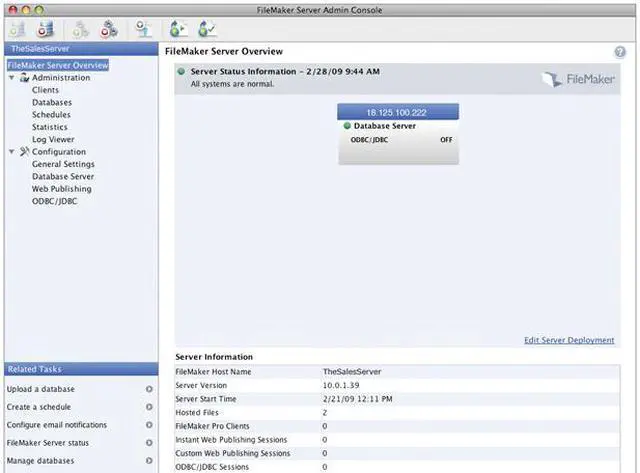The image size is (640, 473).
Task: Click the Stop Database Server toolbar icon
Action: coord(45,29)
